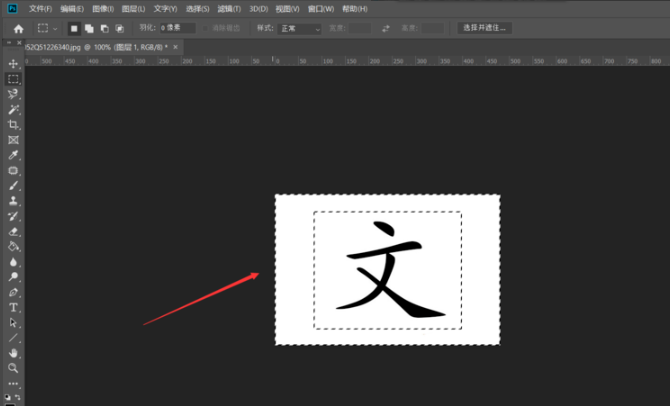This screenshot has width=670, height=406.
Task: Pick the Eyedropper tool
Action: pyautogui.click(x=13, y=156)
